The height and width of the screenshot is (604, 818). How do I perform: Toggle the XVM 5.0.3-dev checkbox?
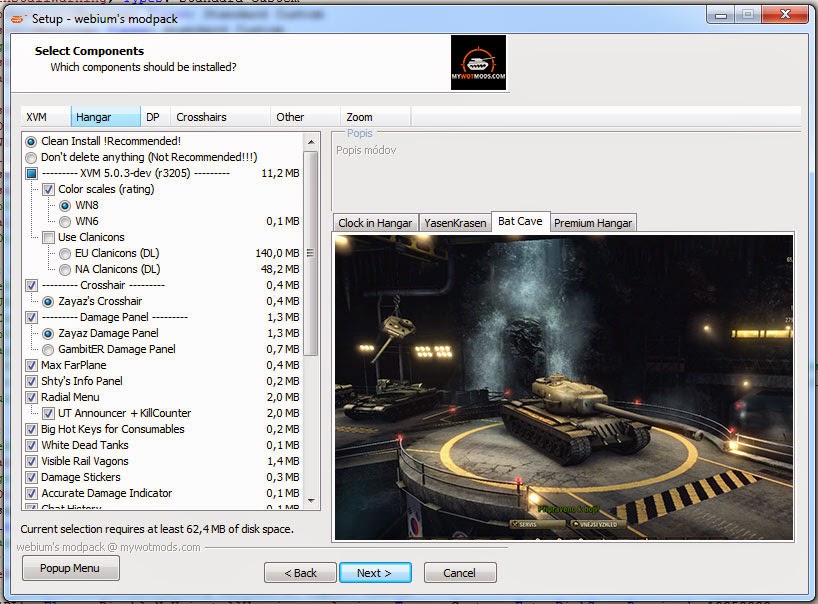point(31,173)
